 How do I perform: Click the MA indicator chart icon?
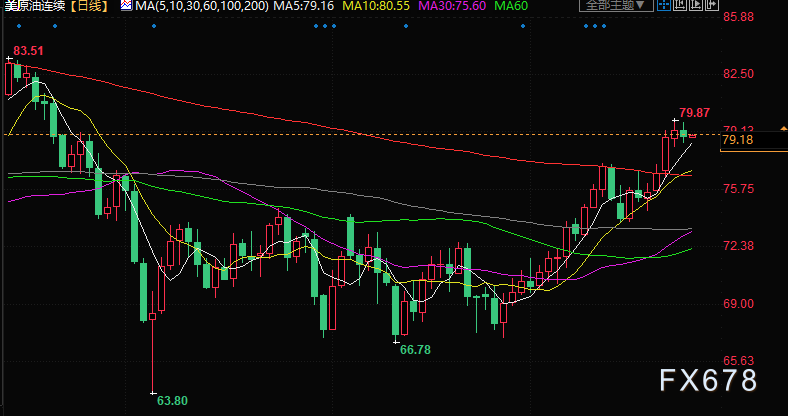pyautogui.click(x=127, y=6)
